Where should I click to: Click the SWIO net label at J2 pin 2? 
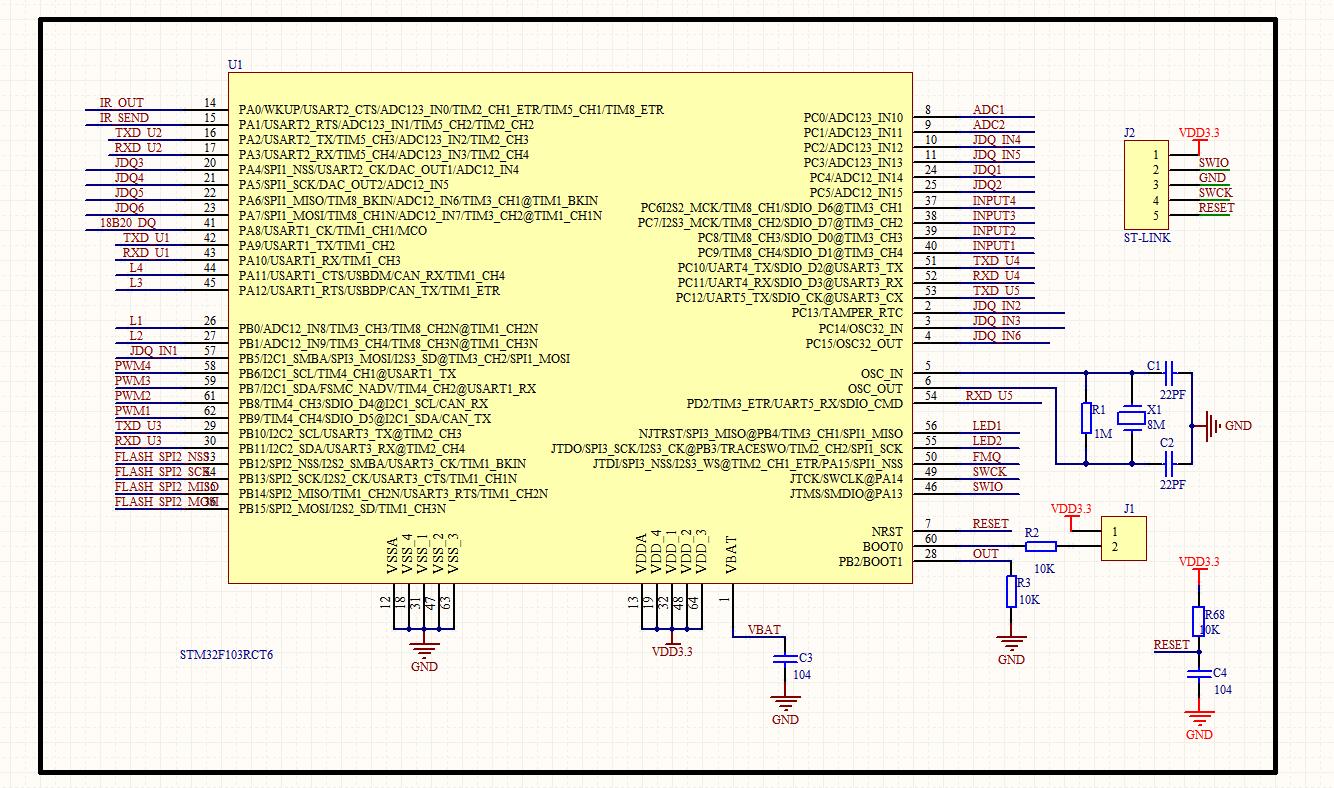(1214, 163)
